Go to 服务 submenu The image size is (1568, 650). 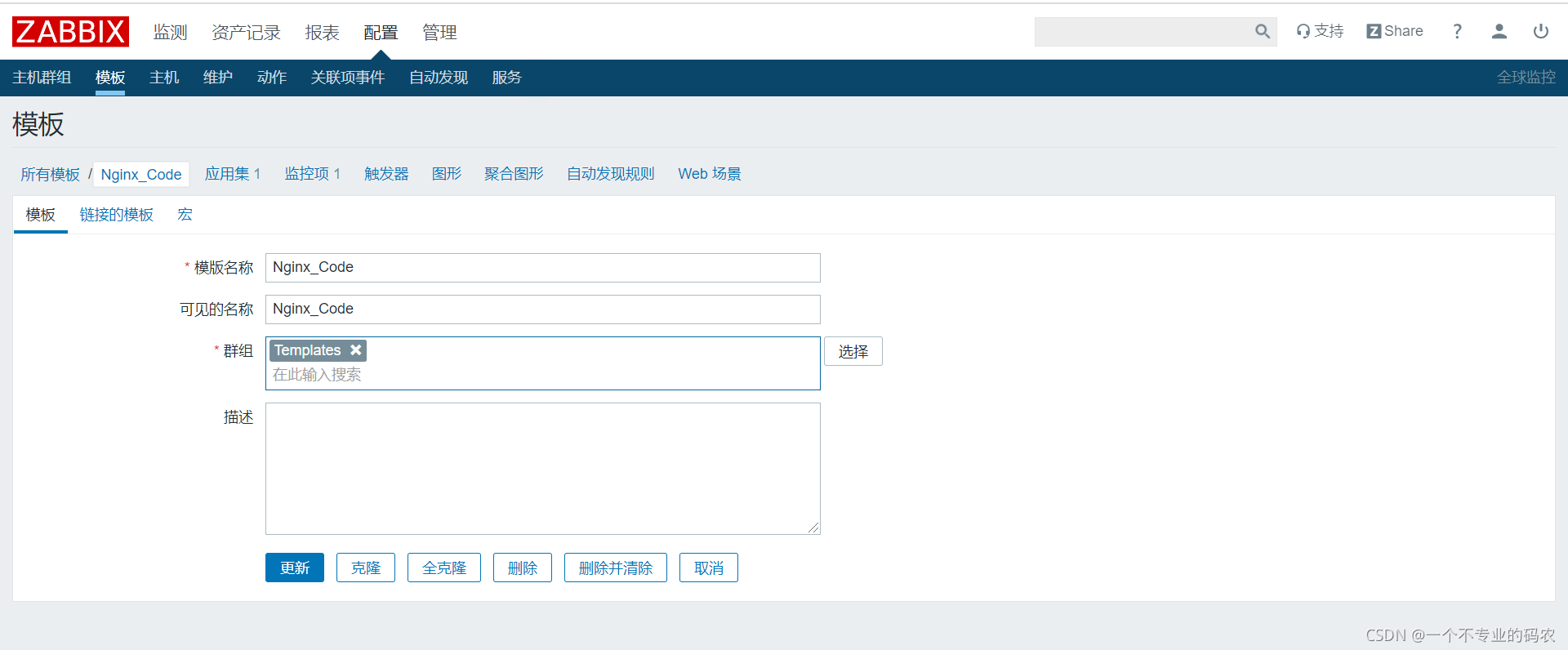pos(506,78)
